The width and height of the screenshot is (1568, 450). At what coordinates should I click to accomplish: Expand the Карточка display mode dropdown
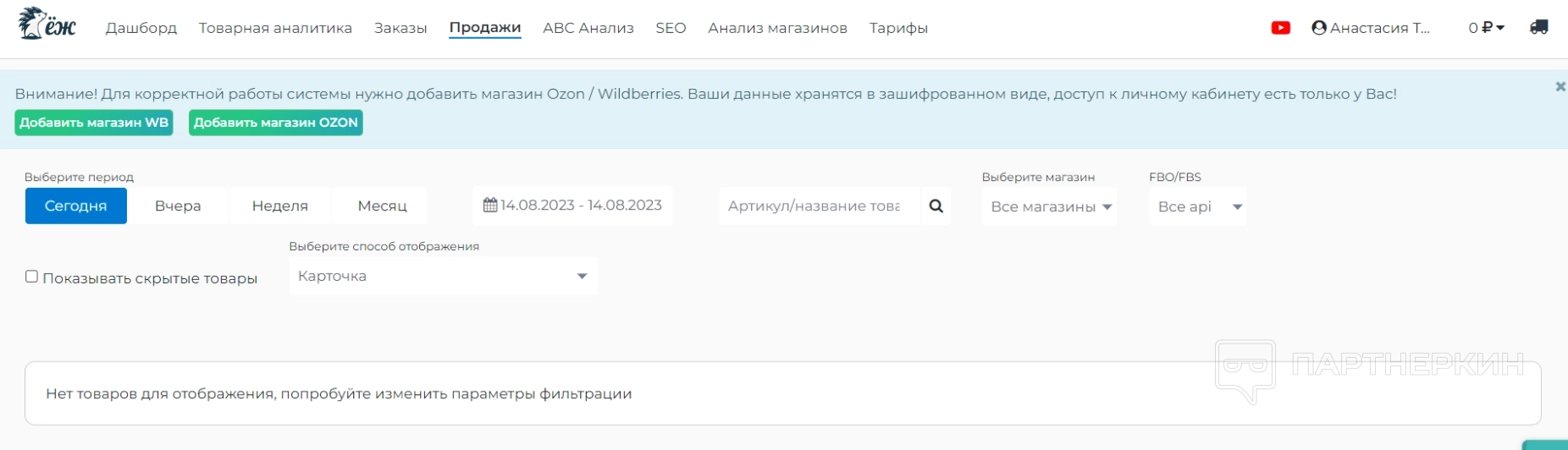[x=443, y=277]
